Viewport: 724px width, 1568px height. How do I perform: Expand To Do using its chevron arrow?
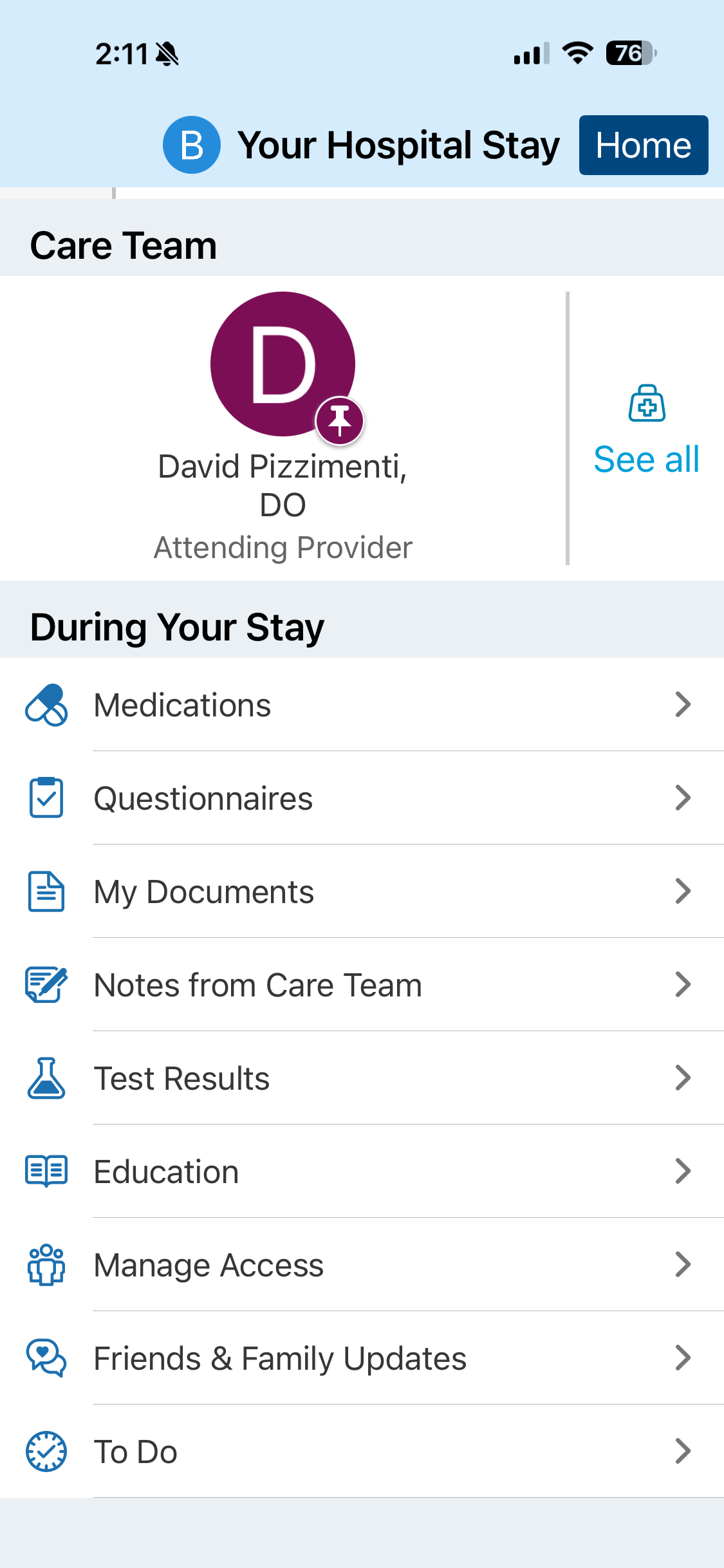pyautogui.click(x=683, y=1451)
